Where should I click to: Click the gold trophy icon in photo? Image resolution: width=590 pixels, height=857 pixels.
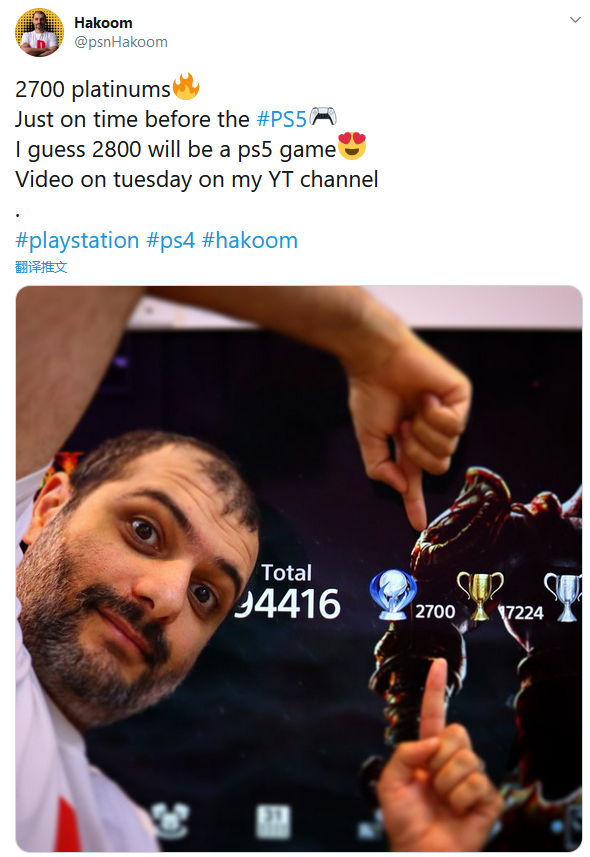tap(480, 596)
